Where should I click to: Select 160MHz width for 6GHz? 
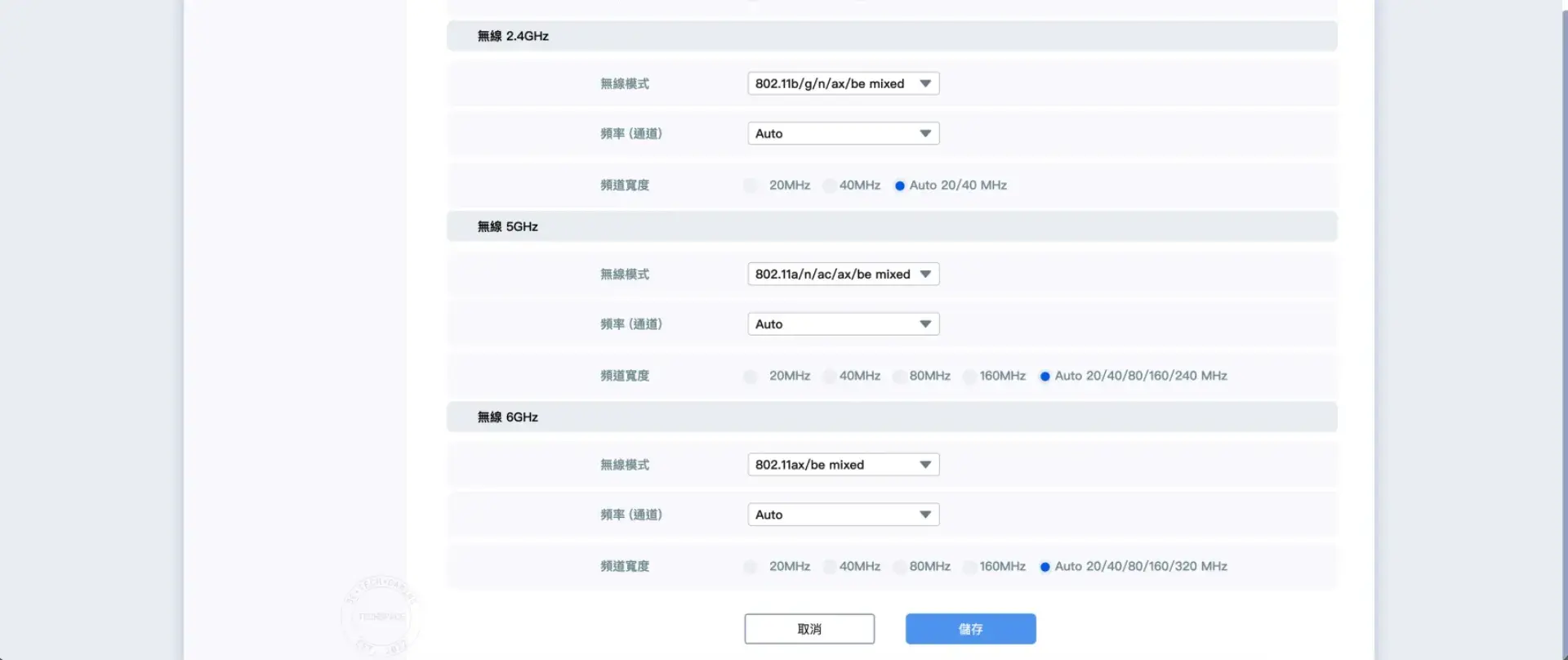(x=969, y=567)
